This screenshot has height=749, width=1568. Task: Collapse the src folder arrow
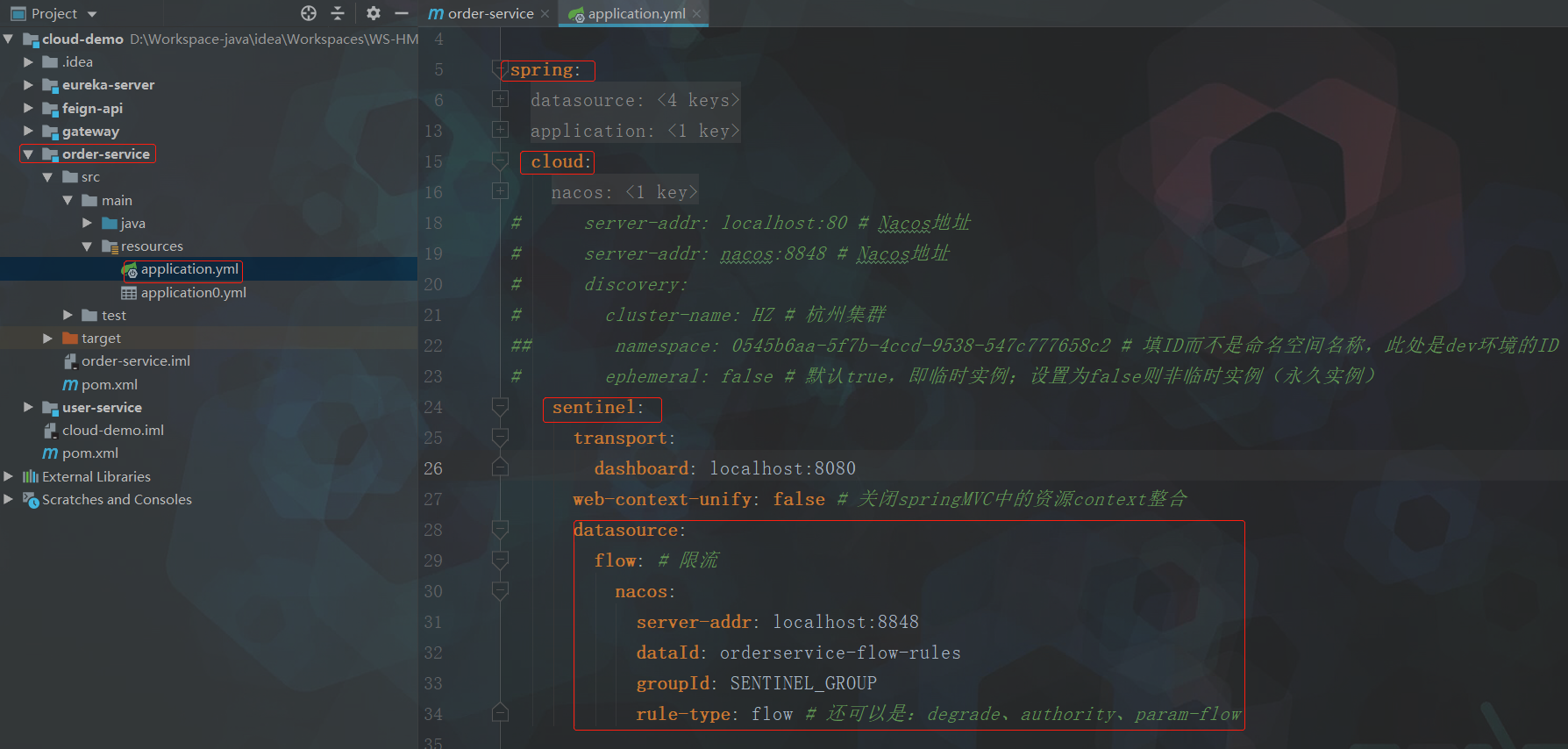(48, 177)
